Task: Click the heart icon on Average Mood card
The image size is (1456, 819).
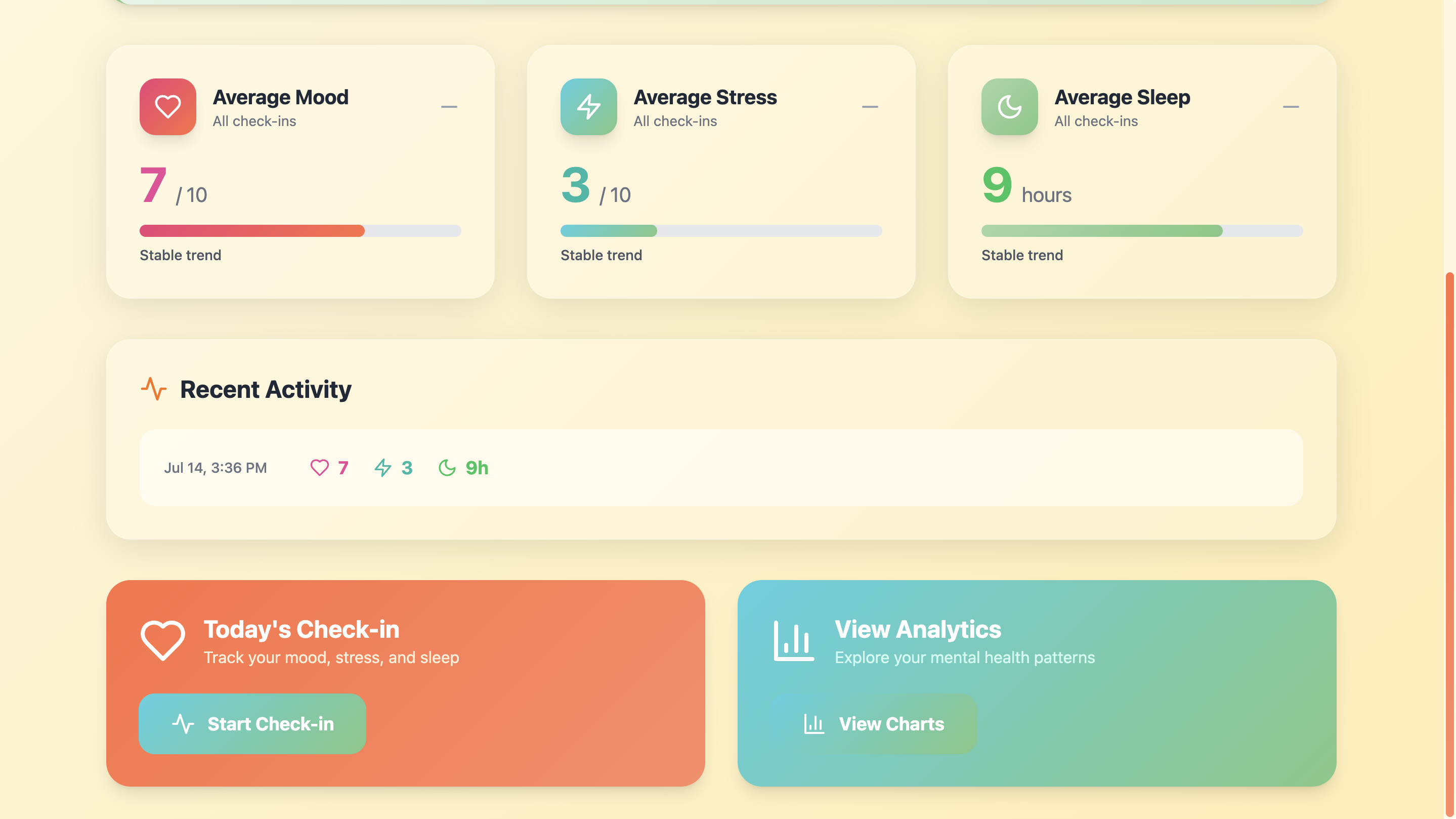Action: [168, 106]
